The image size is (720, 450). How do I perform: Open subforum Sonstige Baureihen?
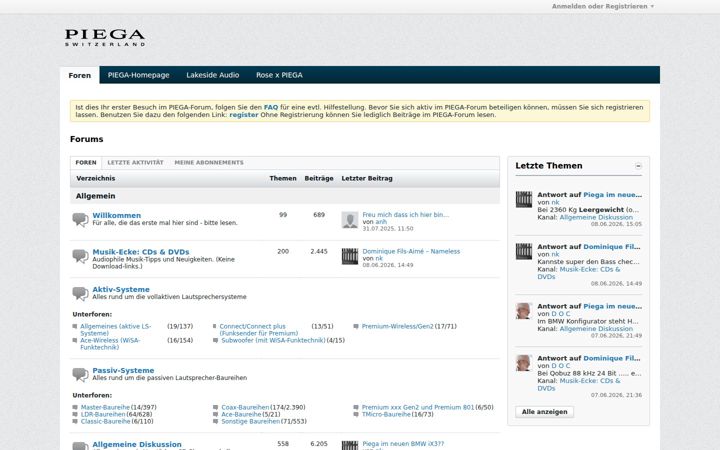pyautogui.click(x=251, y=421)
